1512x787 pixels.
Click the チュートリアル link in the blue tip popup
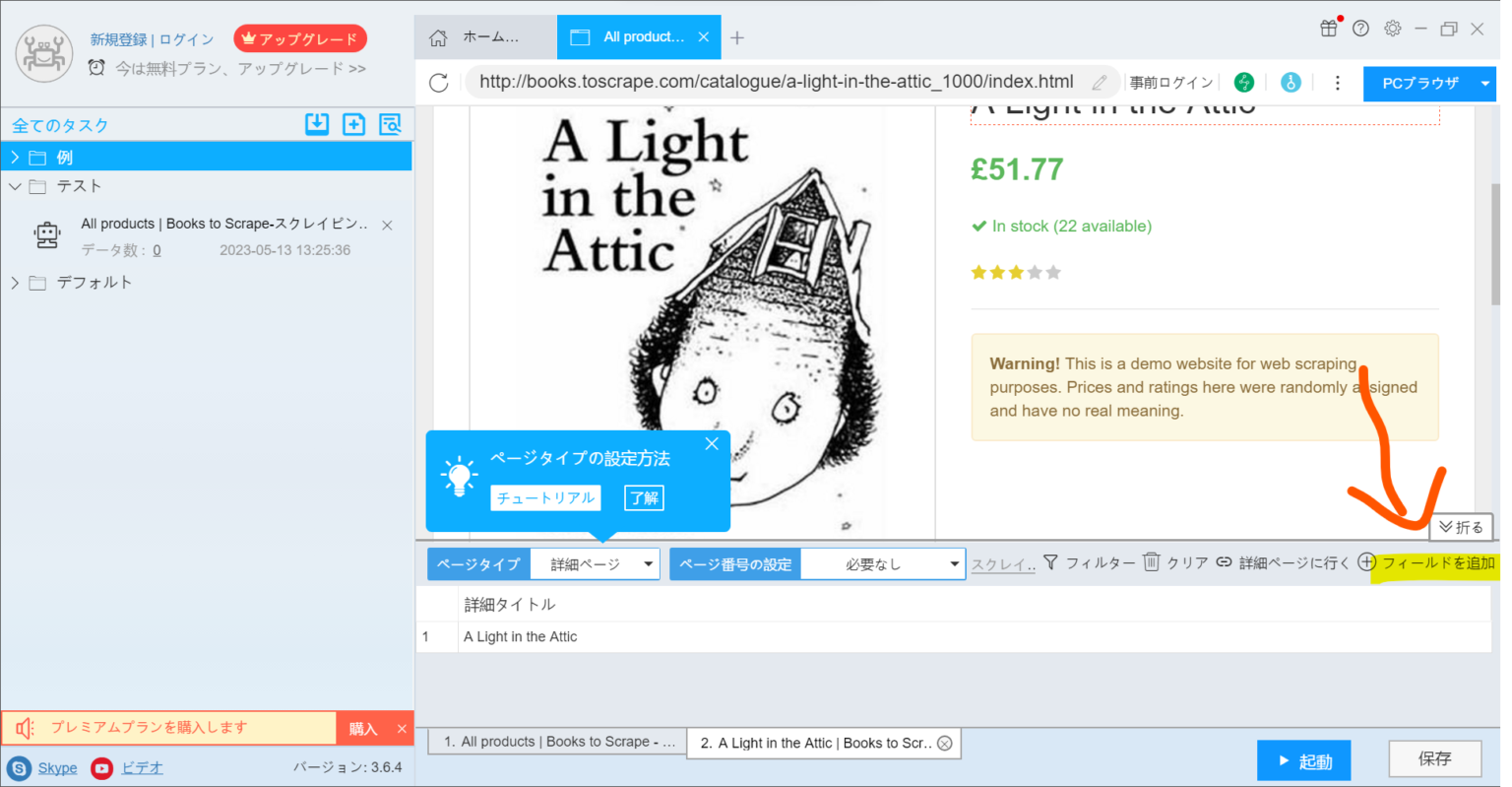click(x=544, y=497)
